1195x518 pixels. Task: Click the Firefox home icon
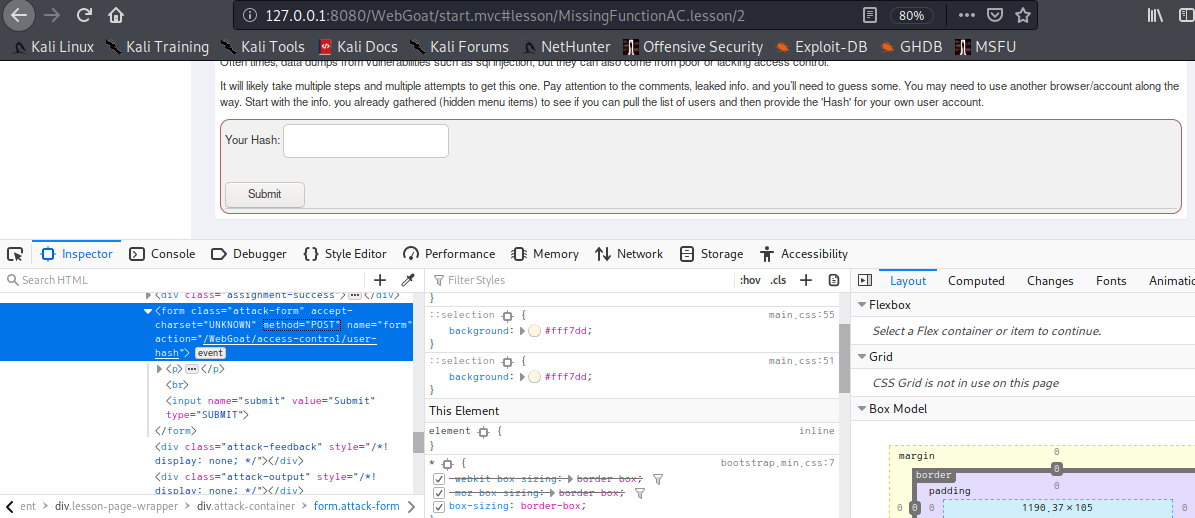[117, 15]
